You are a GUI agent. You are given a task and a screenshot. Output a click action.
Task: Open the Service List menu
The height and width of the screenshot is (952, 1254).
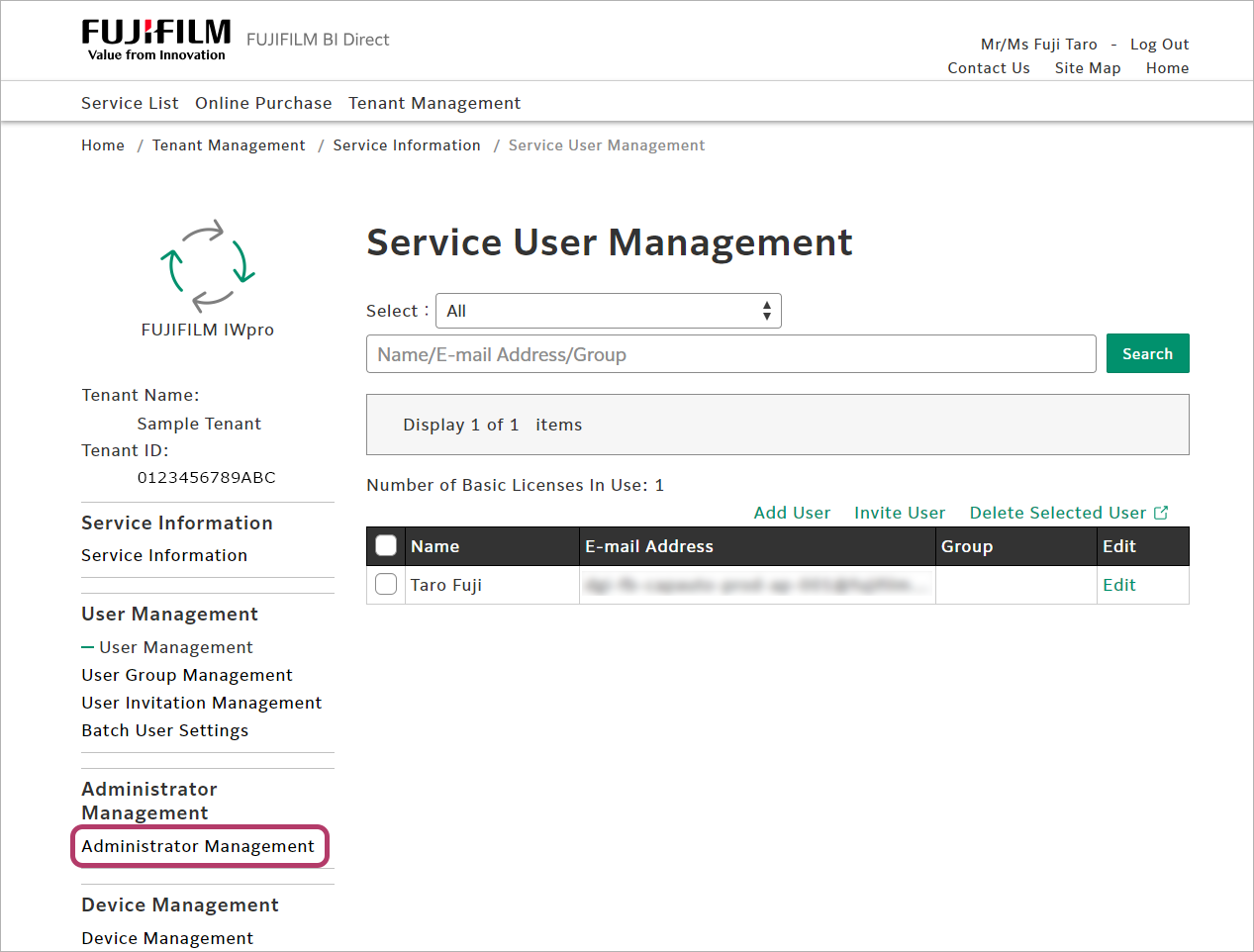pyautogui.click(x=130, y=103)
